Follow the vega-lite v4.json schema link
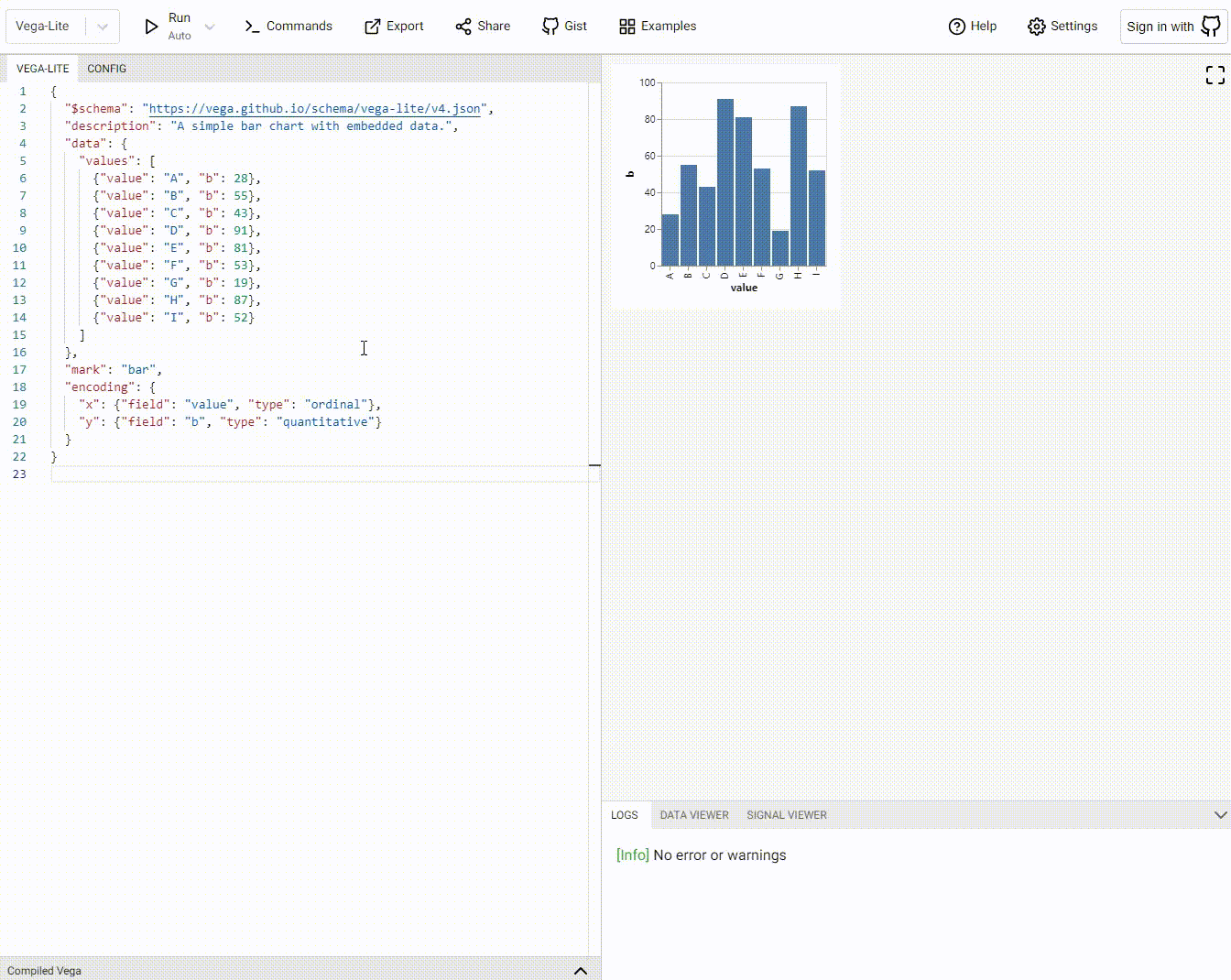Image resolution: width=1231 pixels, height=980 pixels. [x=315, y=109]
